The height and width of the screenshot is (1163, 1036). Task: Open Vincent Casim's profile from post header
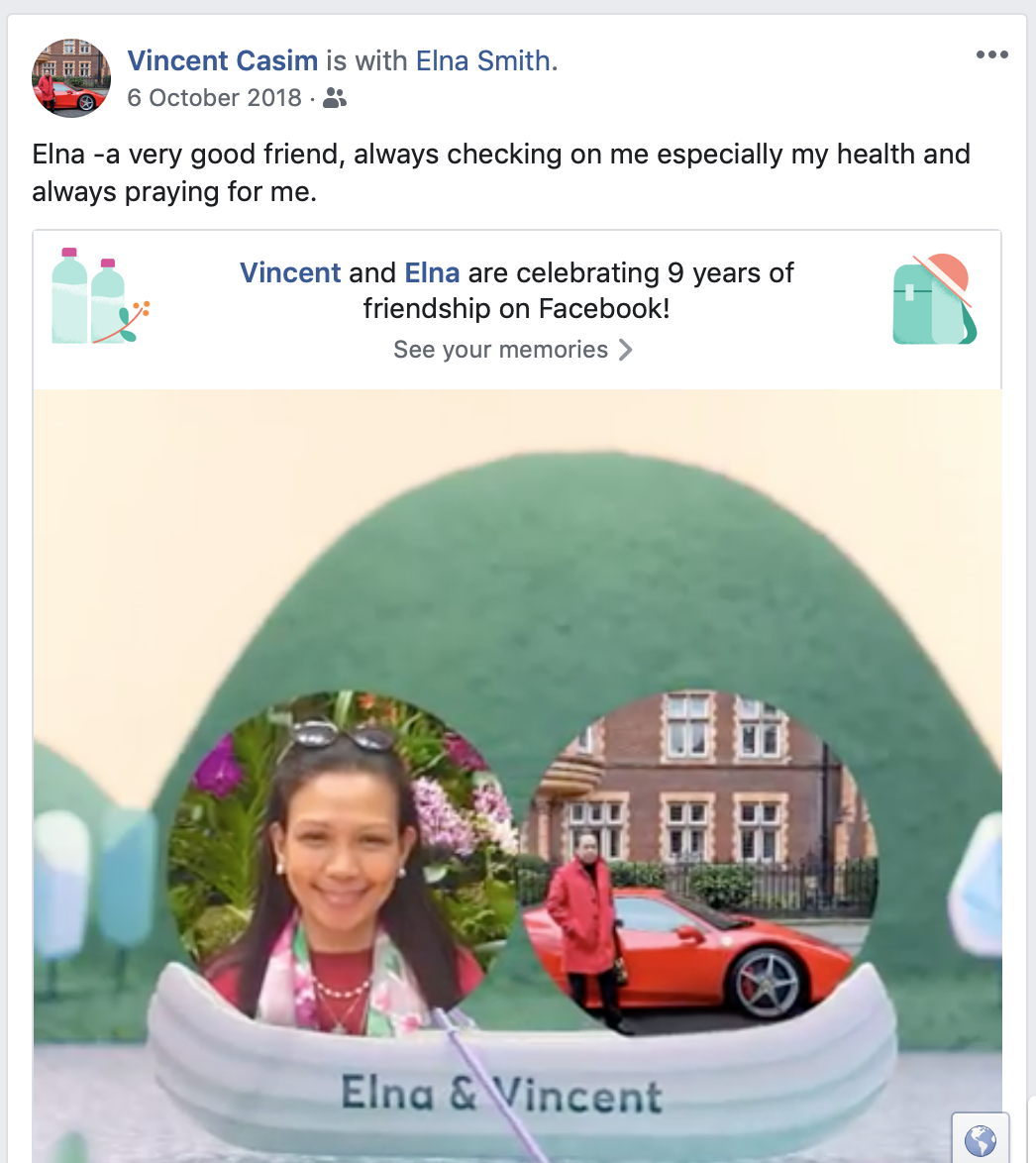(x=223, y=60)
